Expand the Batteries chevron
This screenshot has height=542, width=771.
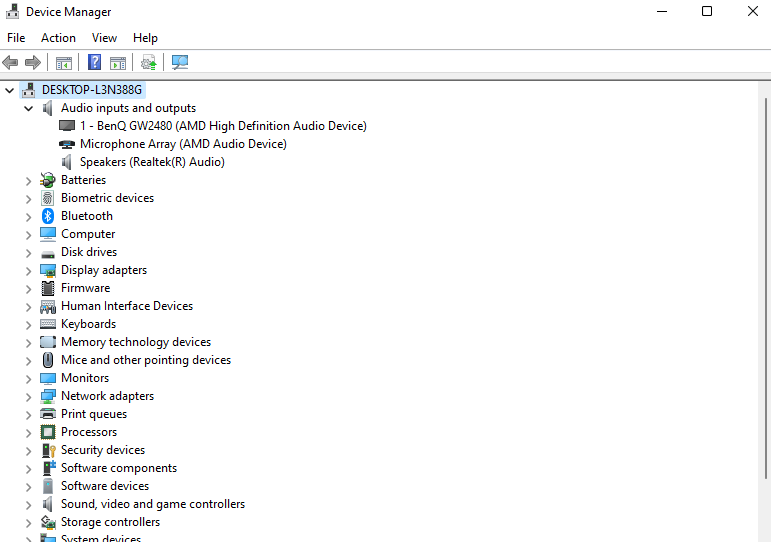click(29, 181)
